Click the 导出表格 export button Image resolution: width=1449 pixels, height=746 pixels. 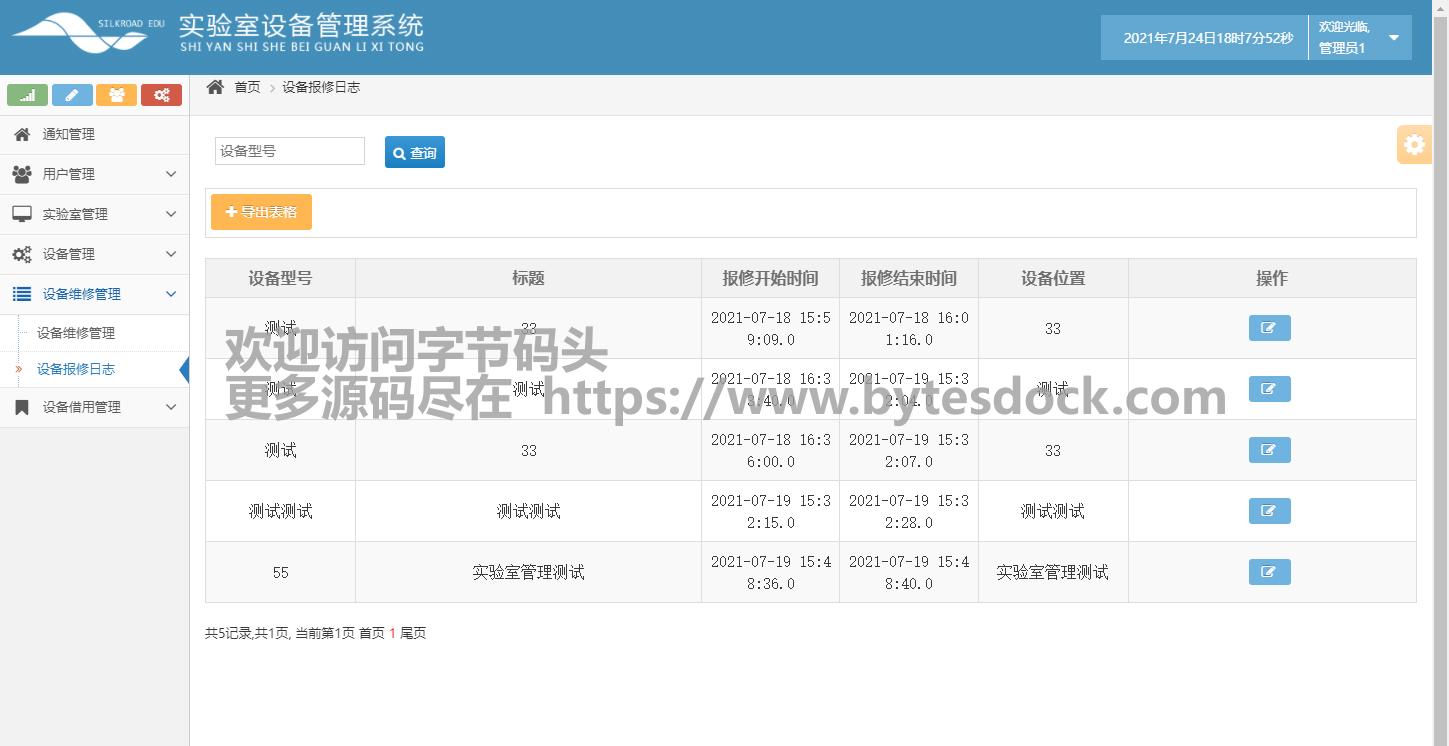pos(261,212)
